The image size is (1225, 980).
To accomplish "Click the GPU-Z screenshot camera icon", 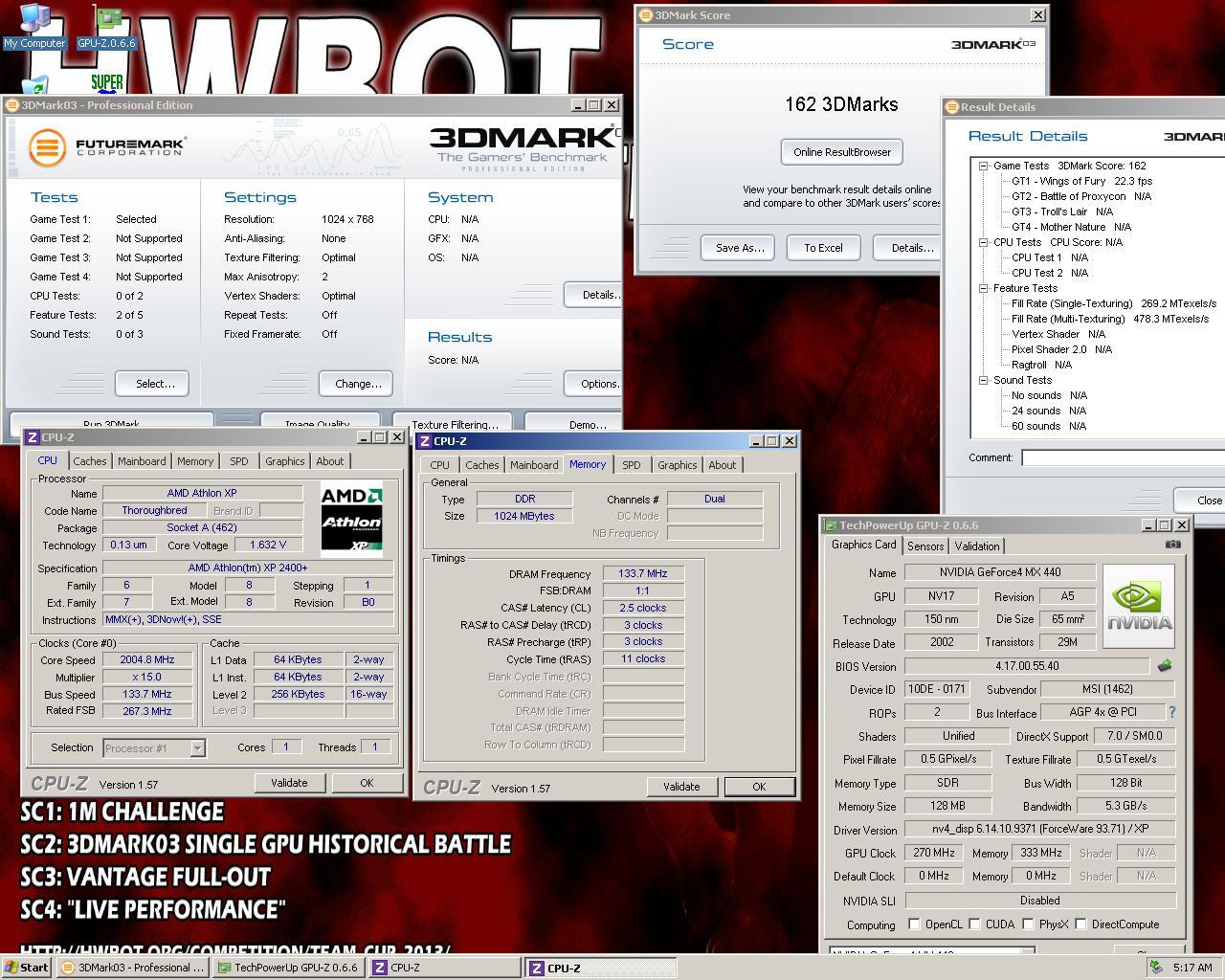I will pos(1172,545).
